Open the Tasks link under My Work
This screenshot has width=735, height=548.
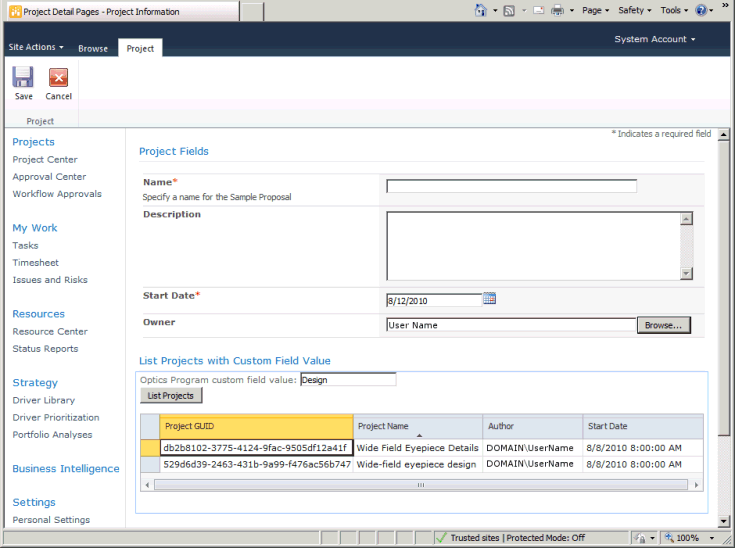coord(25,245)
